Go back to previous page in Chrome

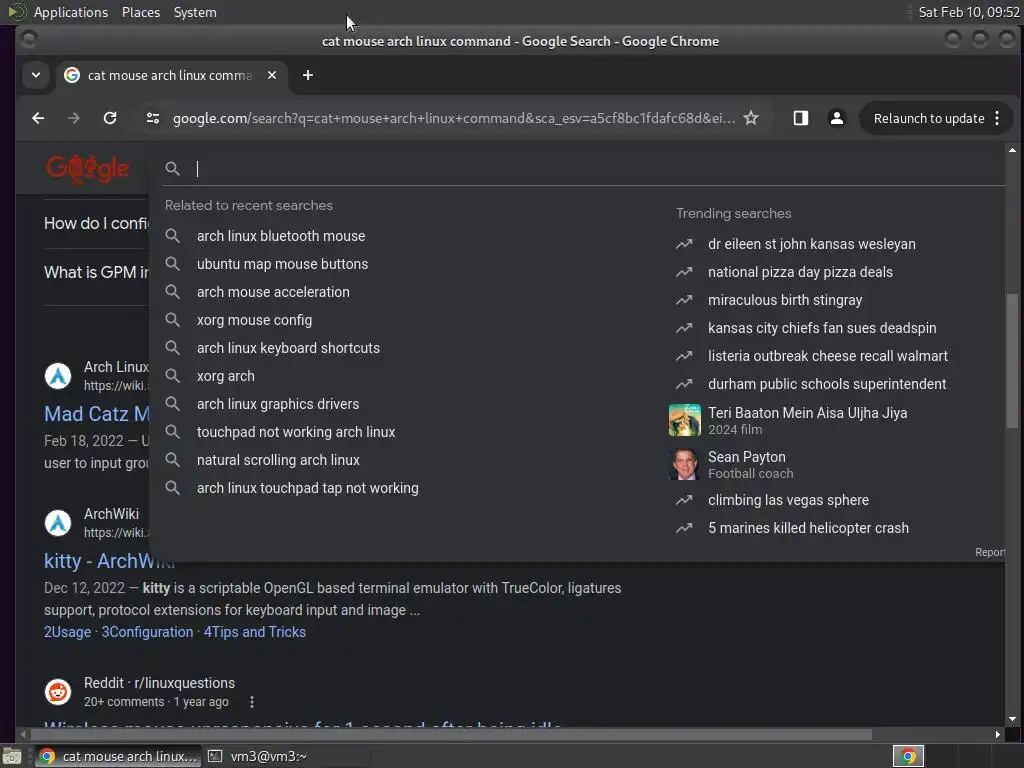pyautogui.click(x=38, y=118)
